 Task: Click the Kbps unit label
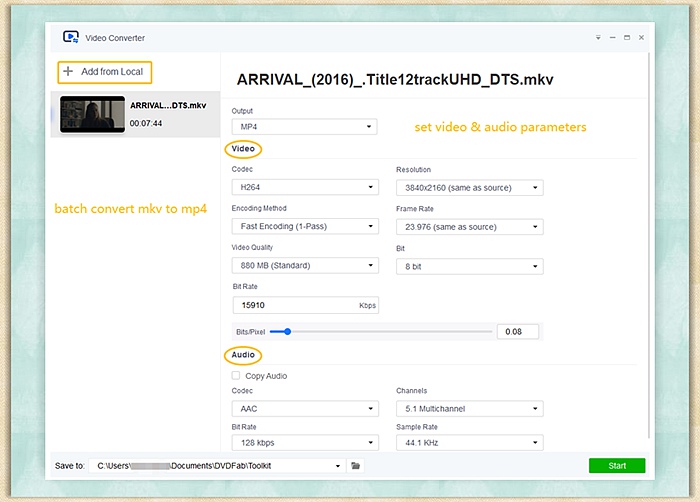(x=367, y=305)
